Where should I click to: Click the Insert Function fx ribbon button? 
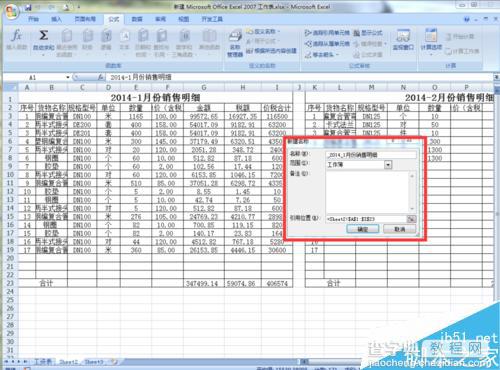[17, 40]
